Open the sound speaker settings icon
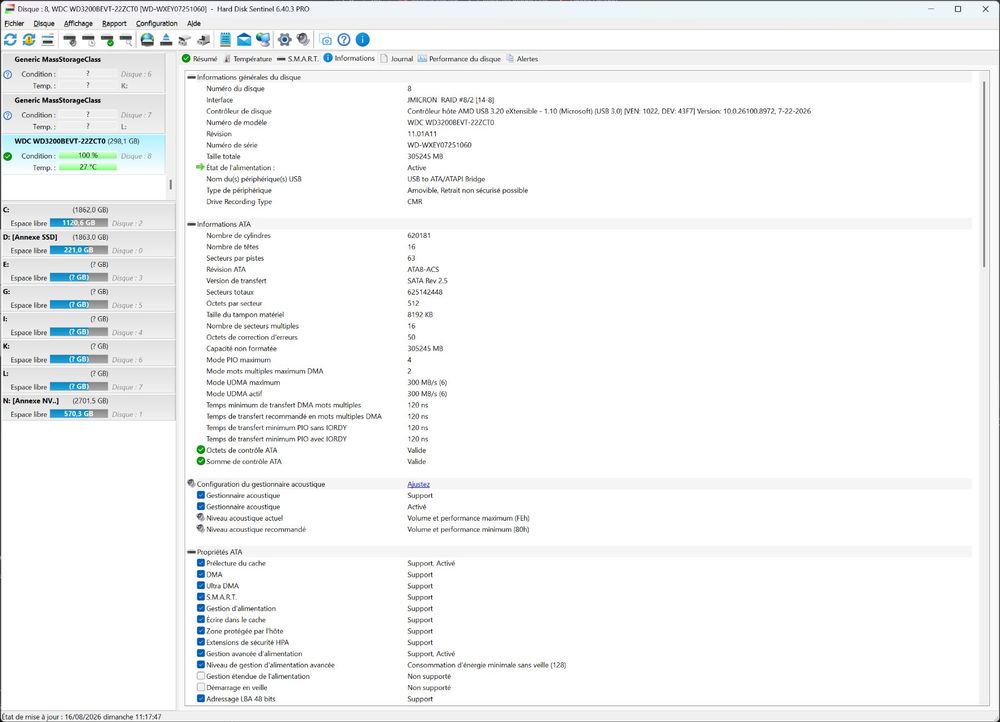1000x722 pixels. 303,40
